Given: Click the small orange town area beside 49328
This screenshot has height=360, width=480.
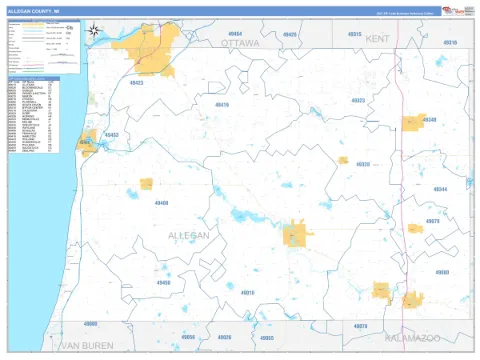Looking at the screenshot, I should [x=343, y=160].
